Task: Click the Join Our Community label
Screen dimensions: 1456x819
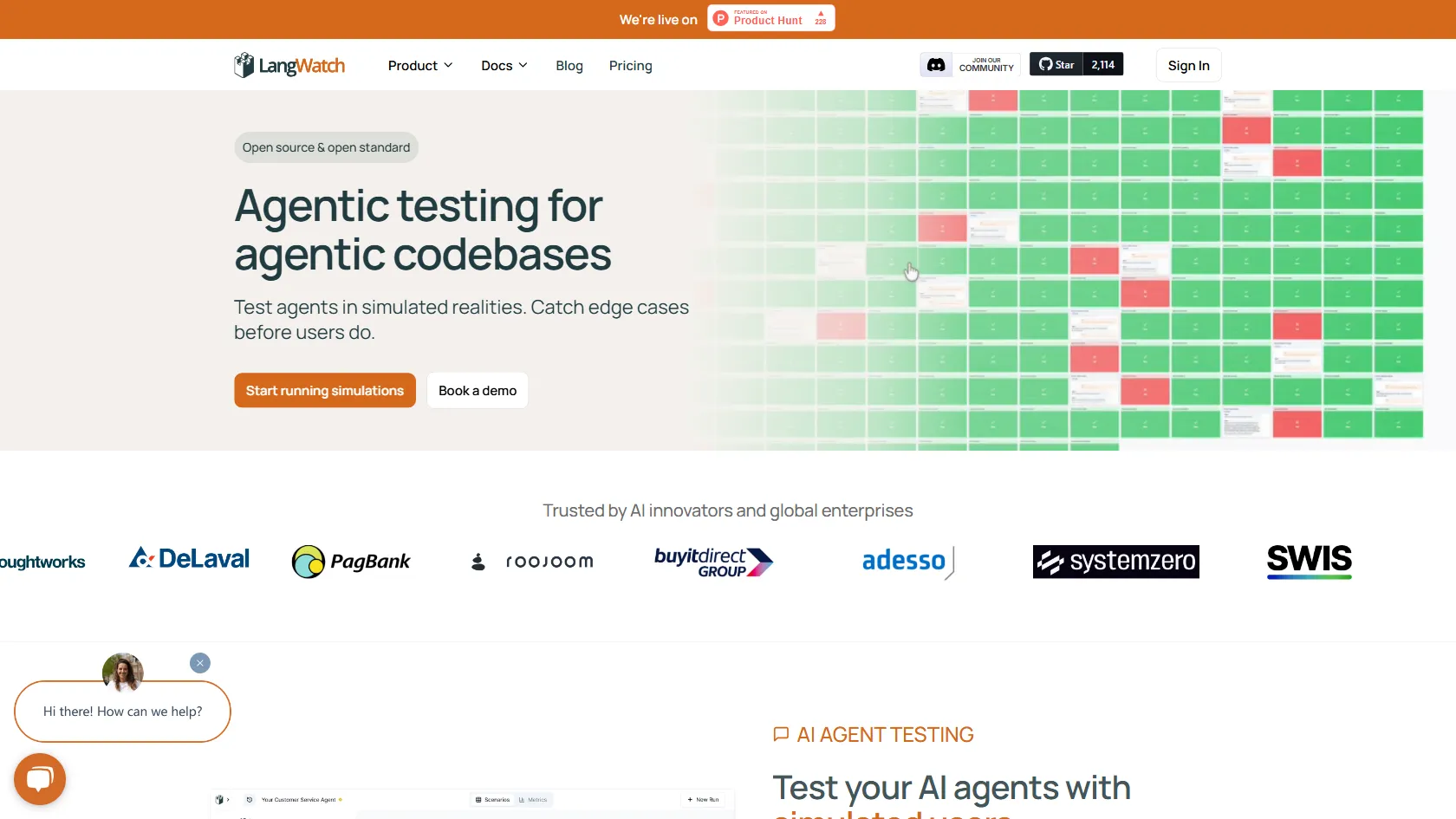Action: coord(986,65)
